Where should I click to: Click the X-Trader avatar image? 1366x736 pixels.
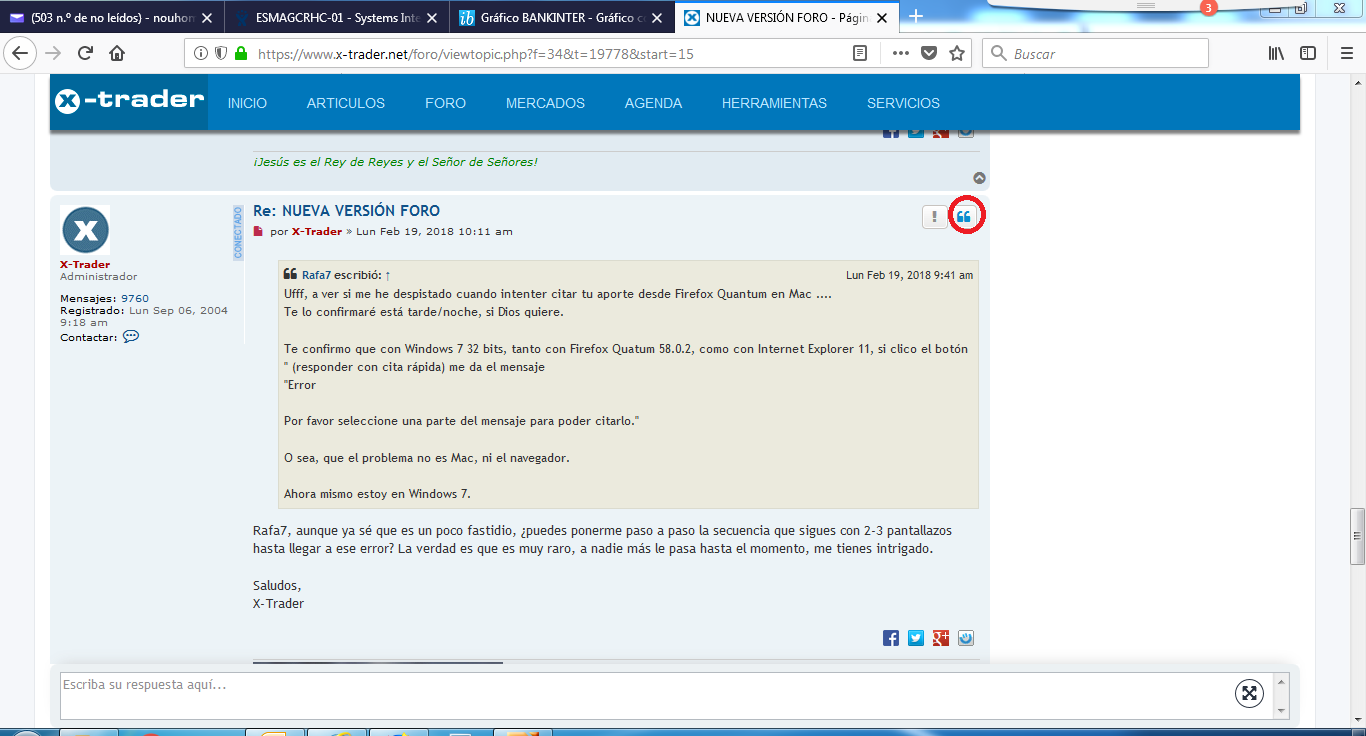(x=86, y=231)
